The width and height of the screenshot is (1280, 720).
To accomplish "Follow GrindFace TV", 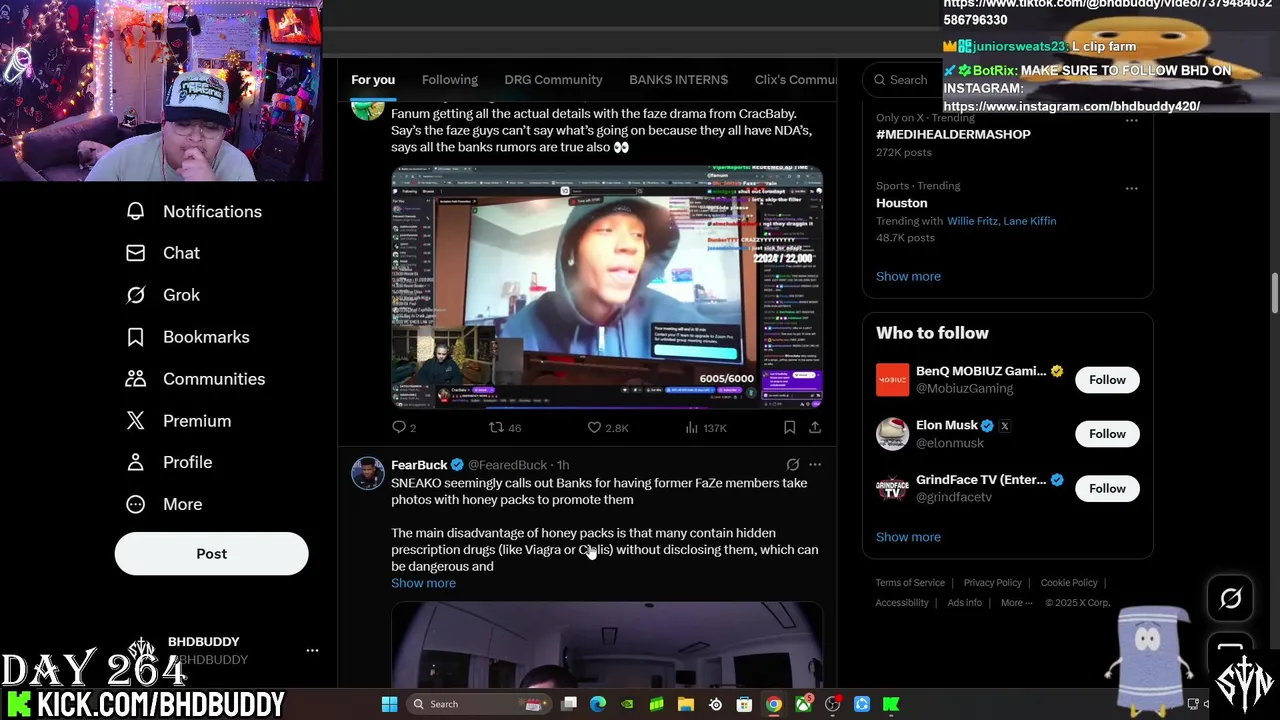I will point(1107,488).
